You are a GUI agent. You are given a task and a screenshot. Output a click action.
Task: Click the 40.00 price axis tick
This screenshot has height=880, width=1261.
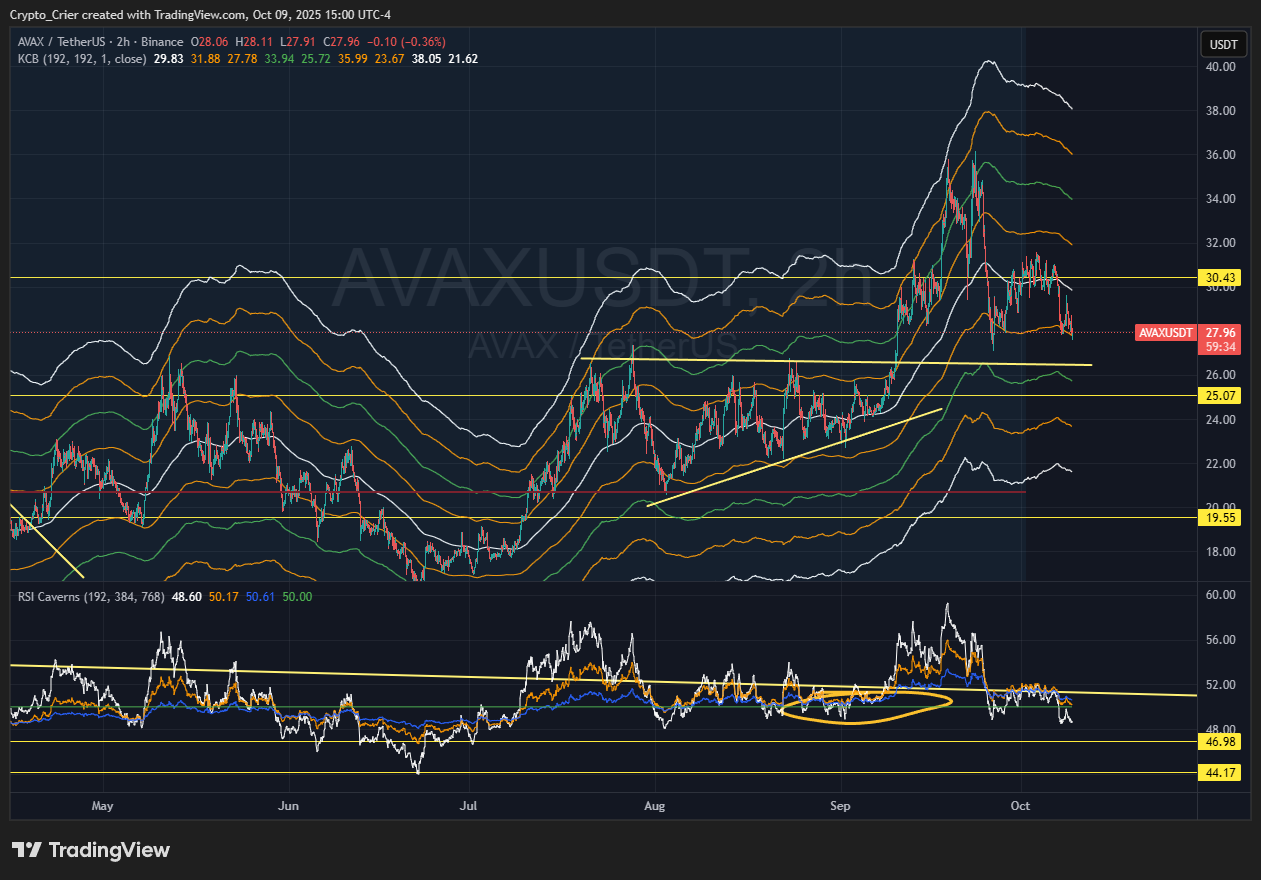(1221, 67)
